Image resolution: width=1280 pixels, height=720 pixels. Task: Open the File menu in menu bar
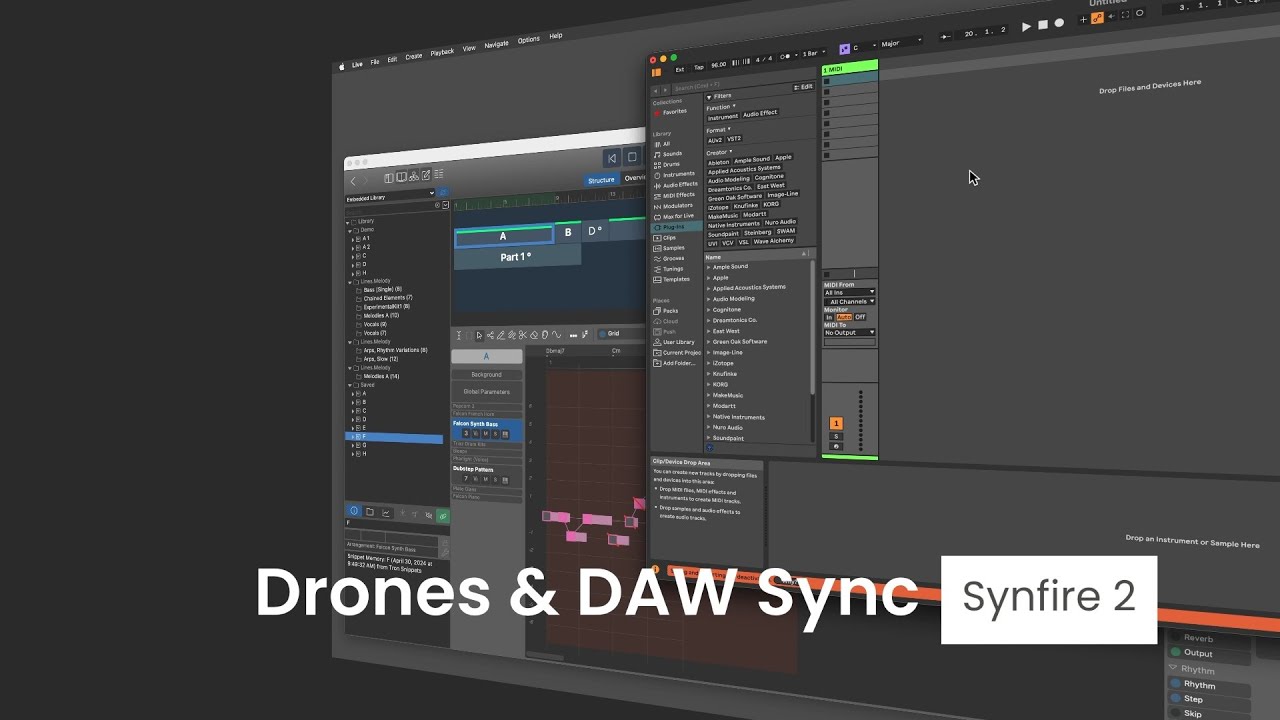click(x=375, y=62)
